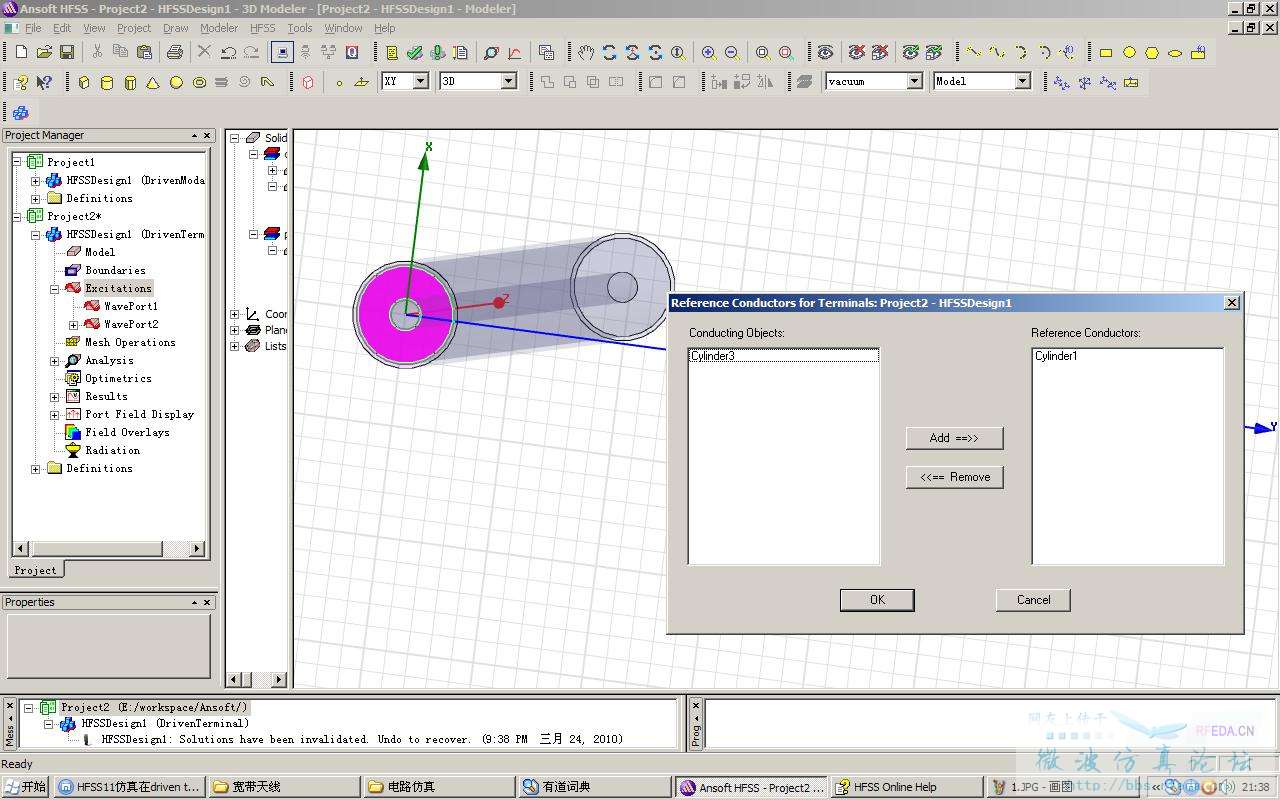Click the Windows Start button
Screen dimensions: 1280x800
point(25,787)
